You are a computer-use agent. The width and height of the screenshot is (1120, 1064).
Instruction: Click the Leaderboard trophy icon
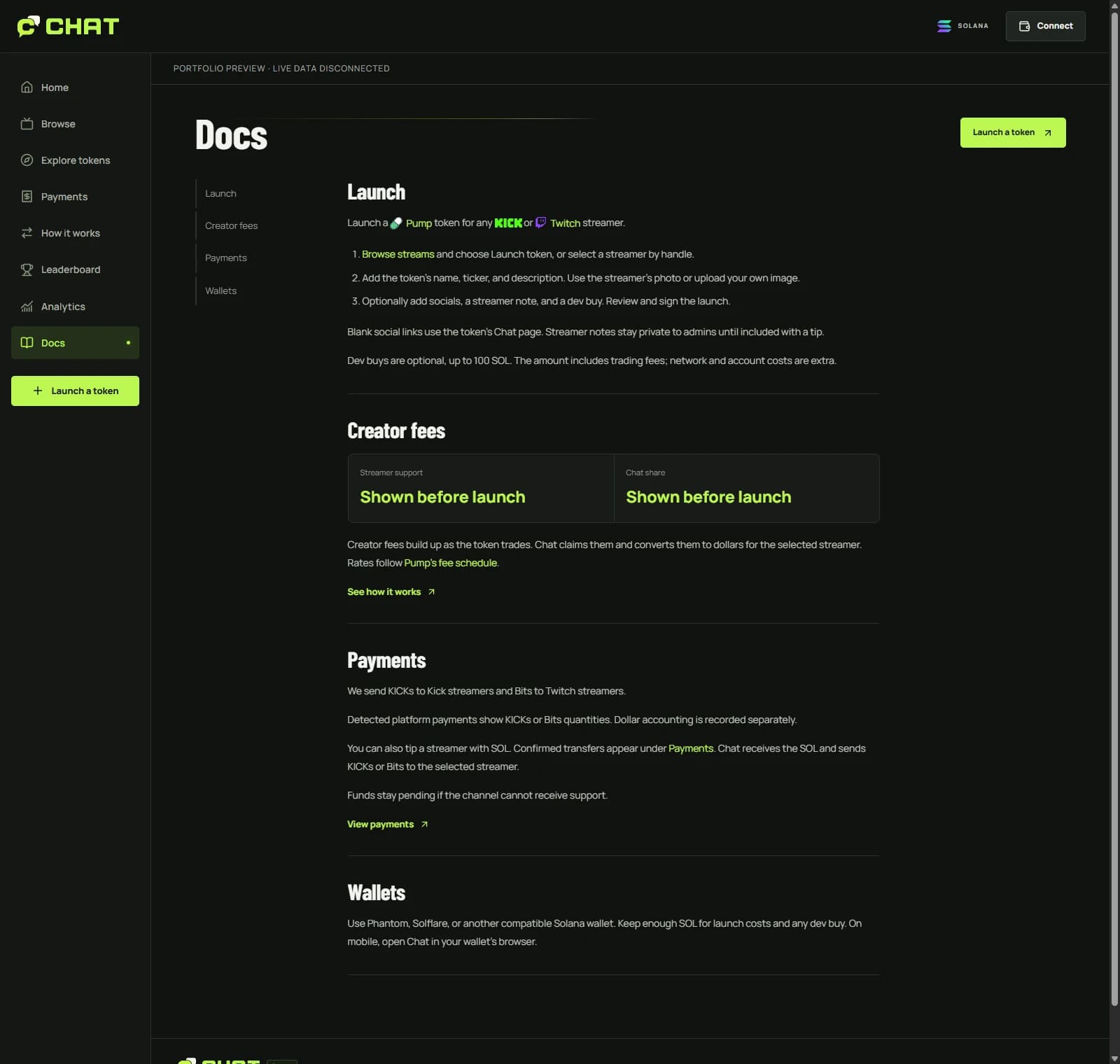click(x=27, y=269)
